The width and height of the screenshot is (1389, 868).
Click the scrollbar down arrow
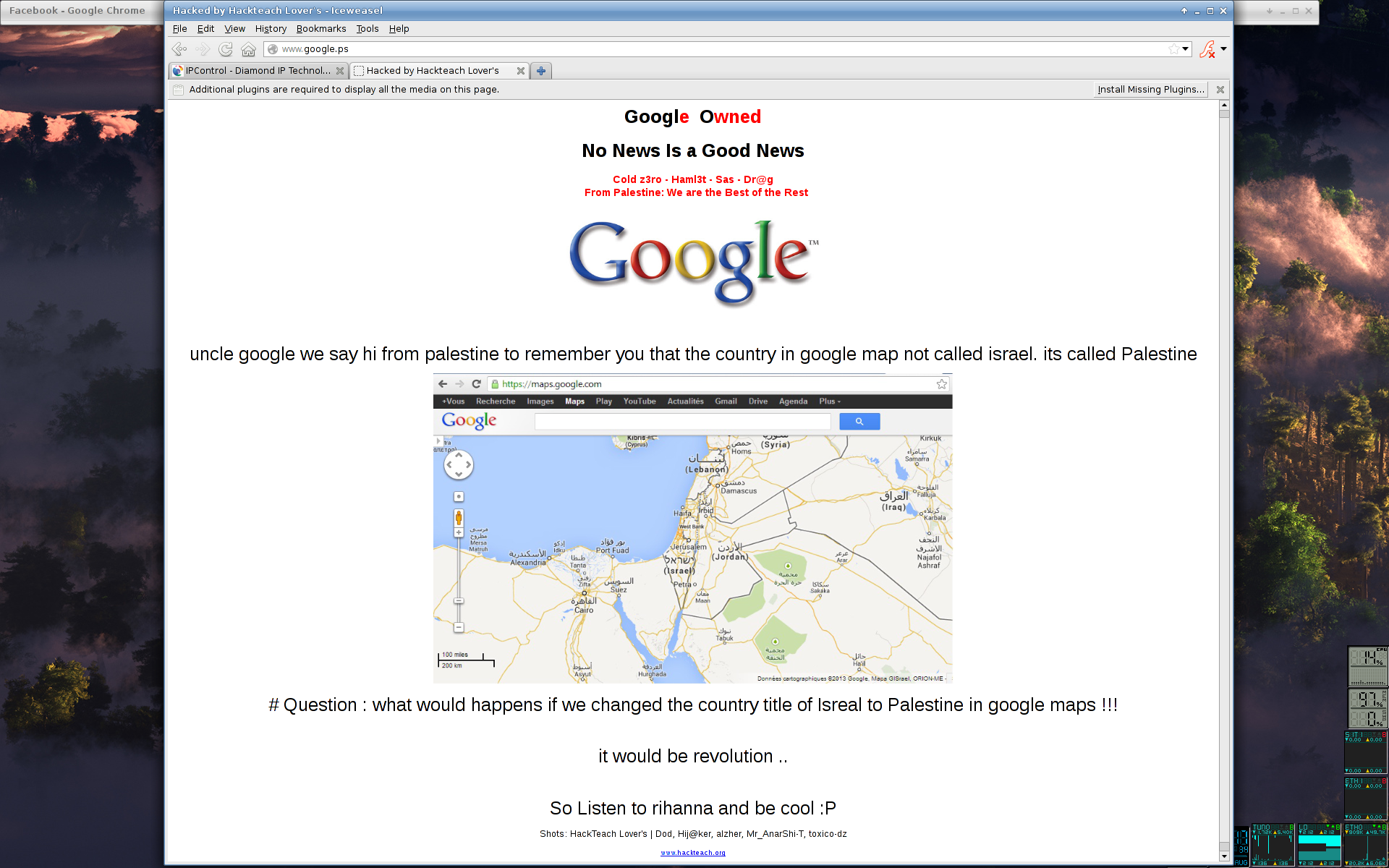coord(1224,856)
